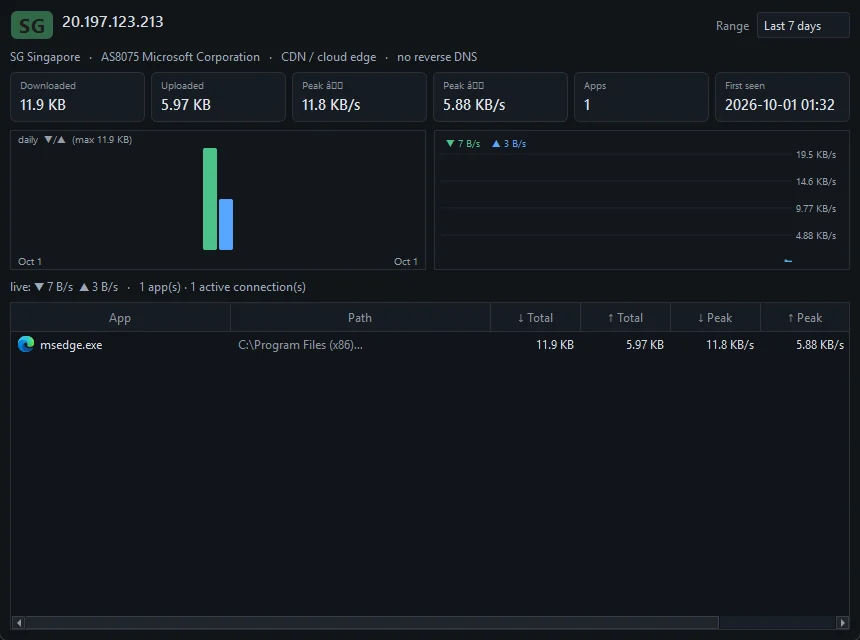Click the 14.6 KB/s axis label

pyautogui.click(x=816, y=182)
